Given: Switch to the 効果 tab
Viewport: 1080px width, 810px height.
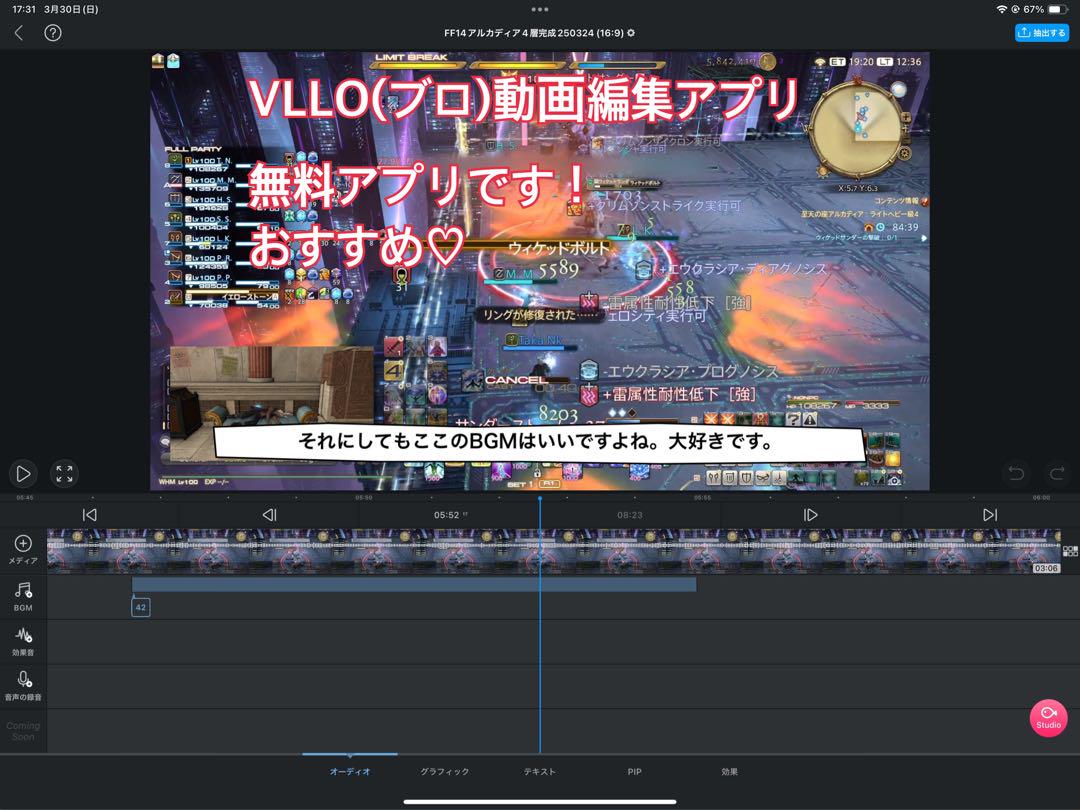Looking at the screenshot, I should tap(729, 771).
